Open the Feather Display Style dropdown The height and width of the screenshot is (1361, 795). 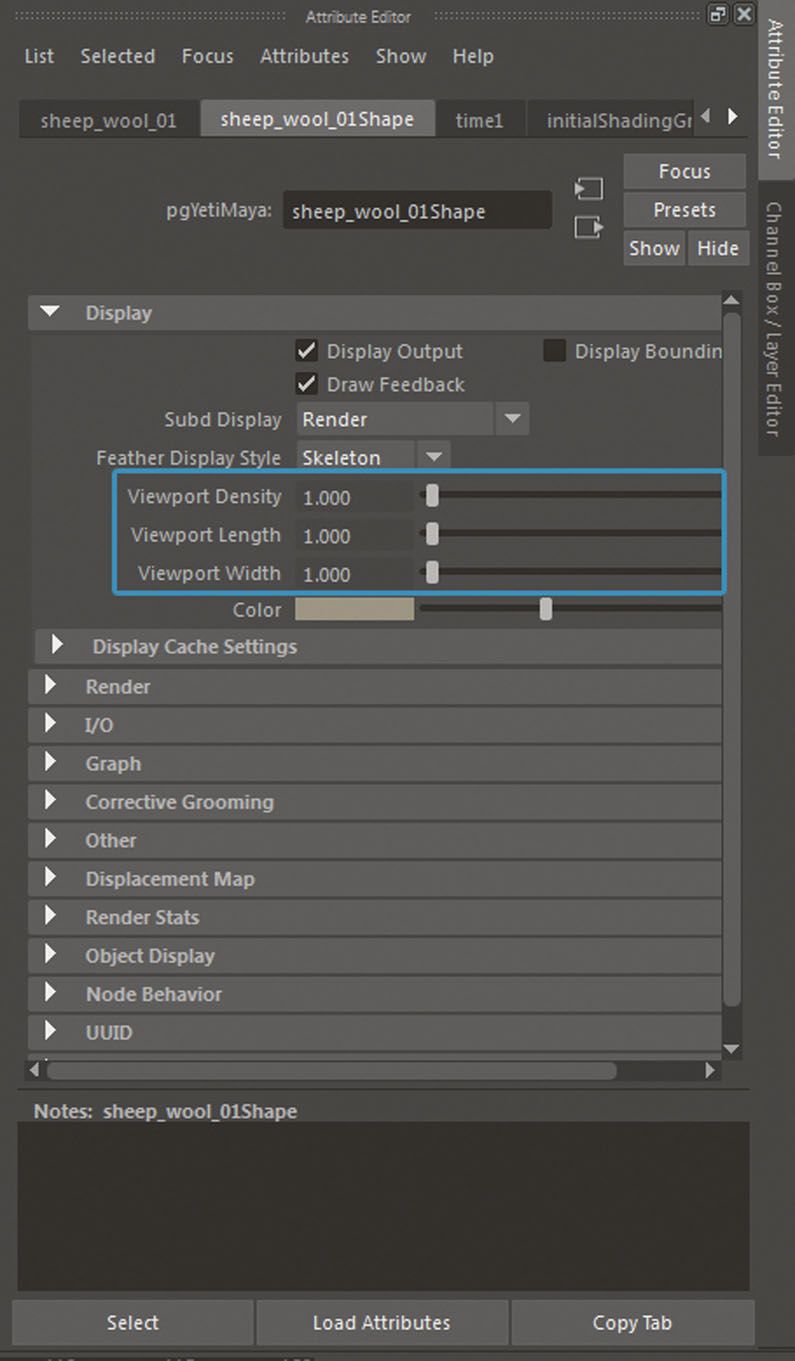tap(434, 456)
